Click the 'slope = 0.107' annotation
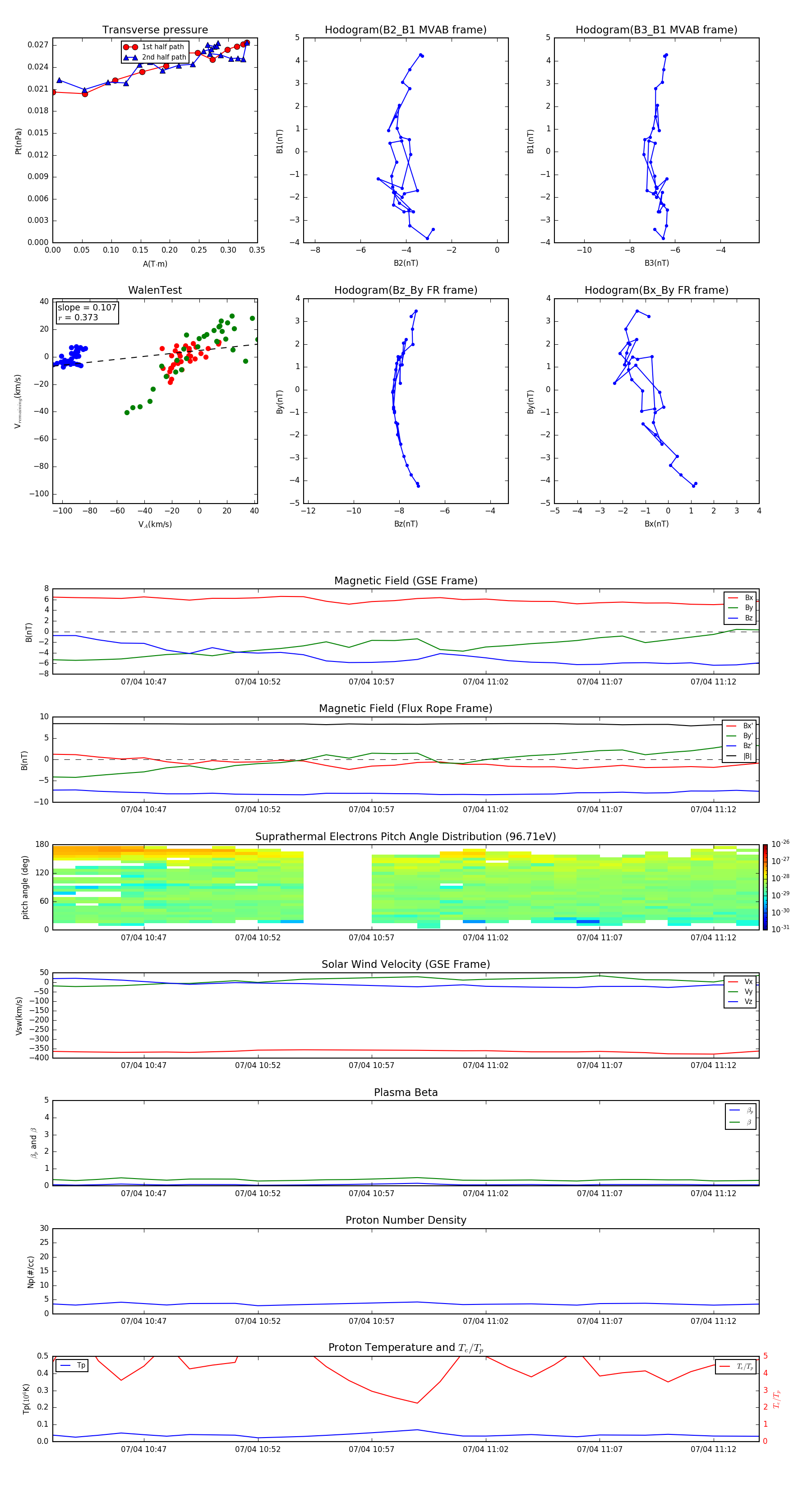Image resolution: width=812 pixels, height=1489 pixels. (87, 308)
